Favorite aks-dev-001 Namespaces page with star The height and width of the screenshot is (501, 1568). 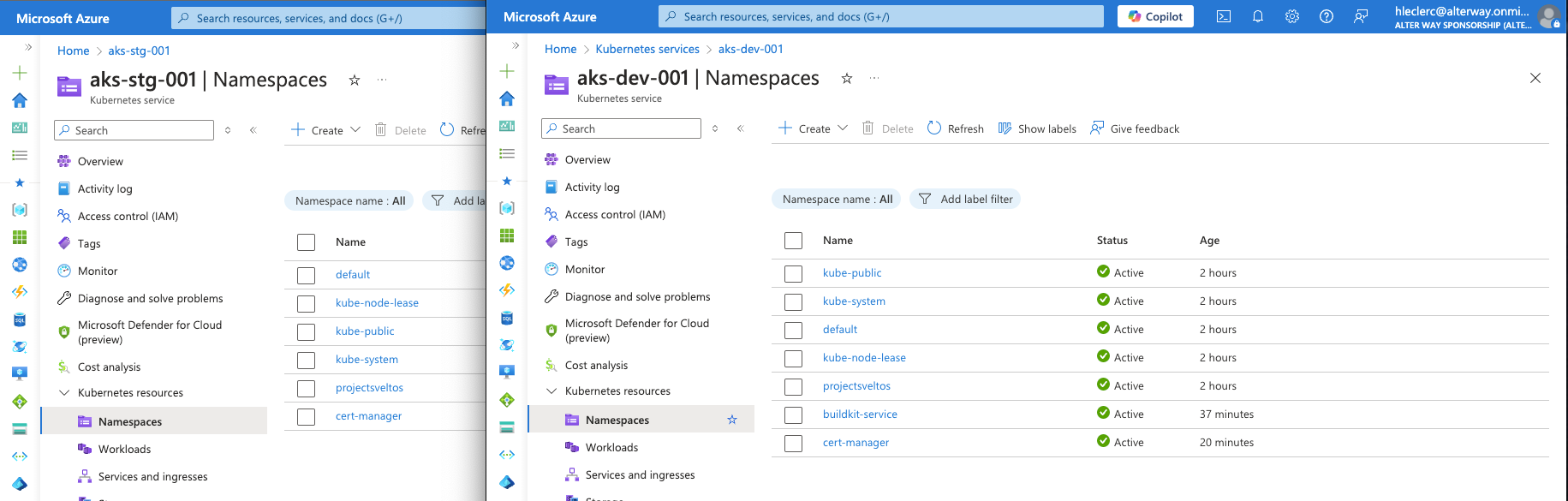point(847,78)
